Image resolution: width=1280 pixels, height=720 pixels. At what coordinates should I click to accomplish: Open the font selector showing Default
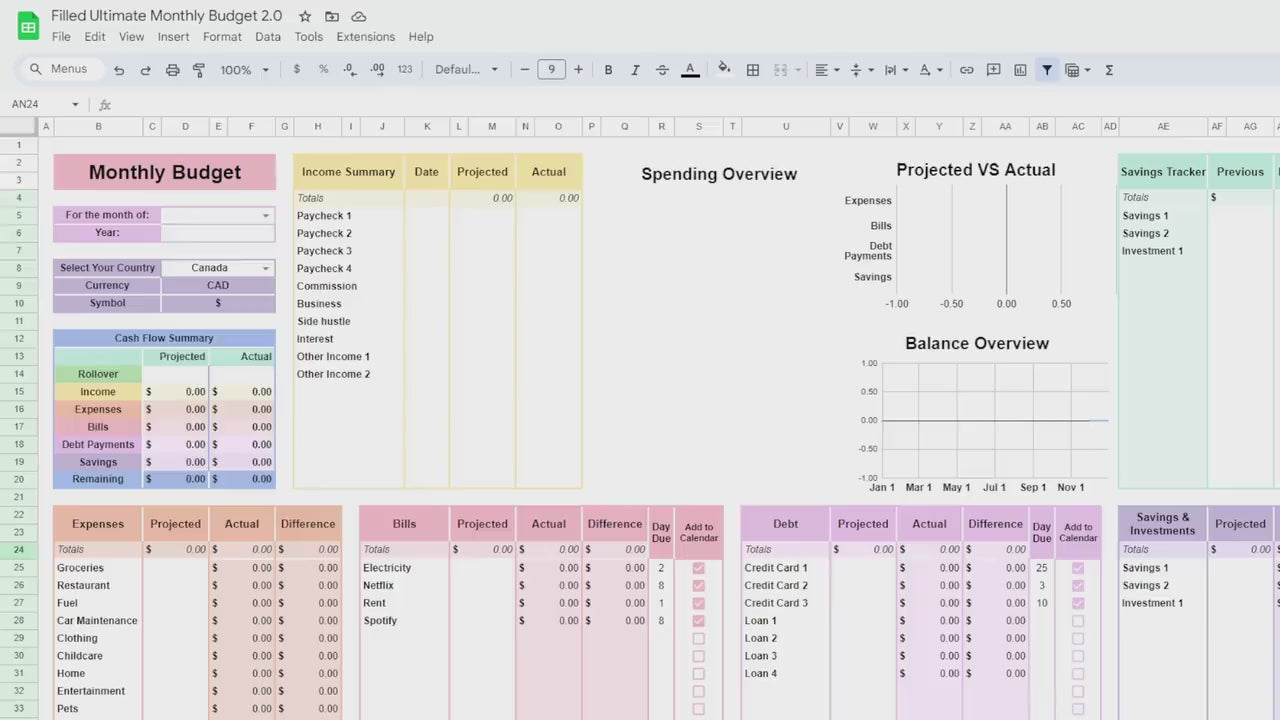[465, 69]
